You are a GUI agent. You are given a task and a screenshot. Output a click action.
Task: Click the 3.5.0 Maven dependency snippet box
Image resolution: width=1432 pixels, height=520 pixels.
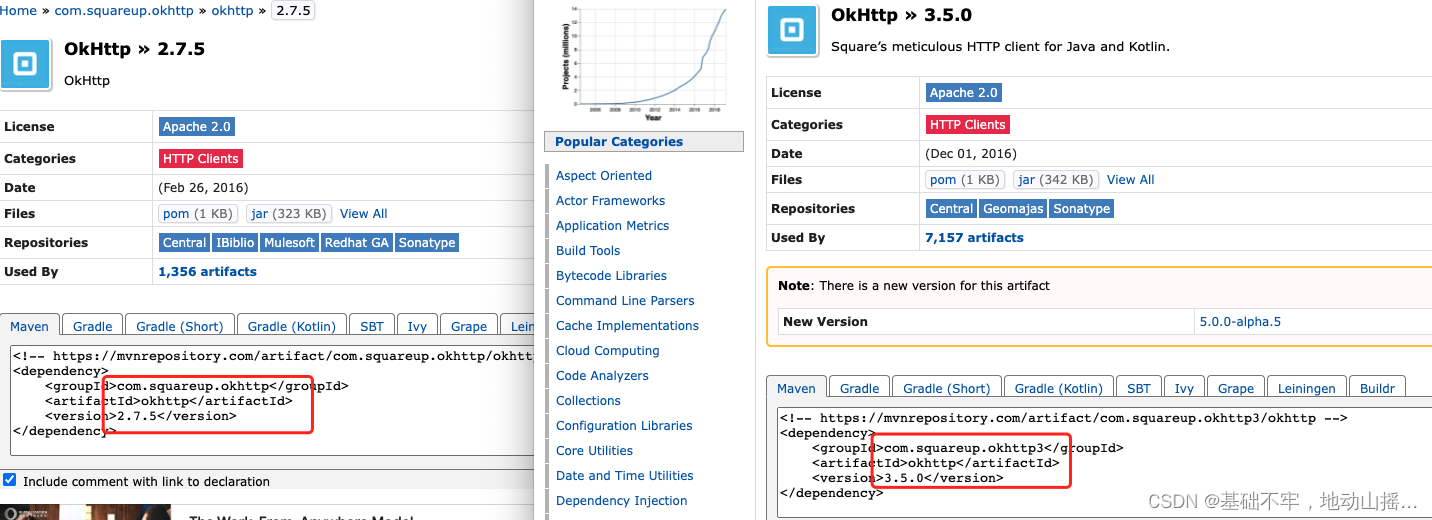point(1104,462)
